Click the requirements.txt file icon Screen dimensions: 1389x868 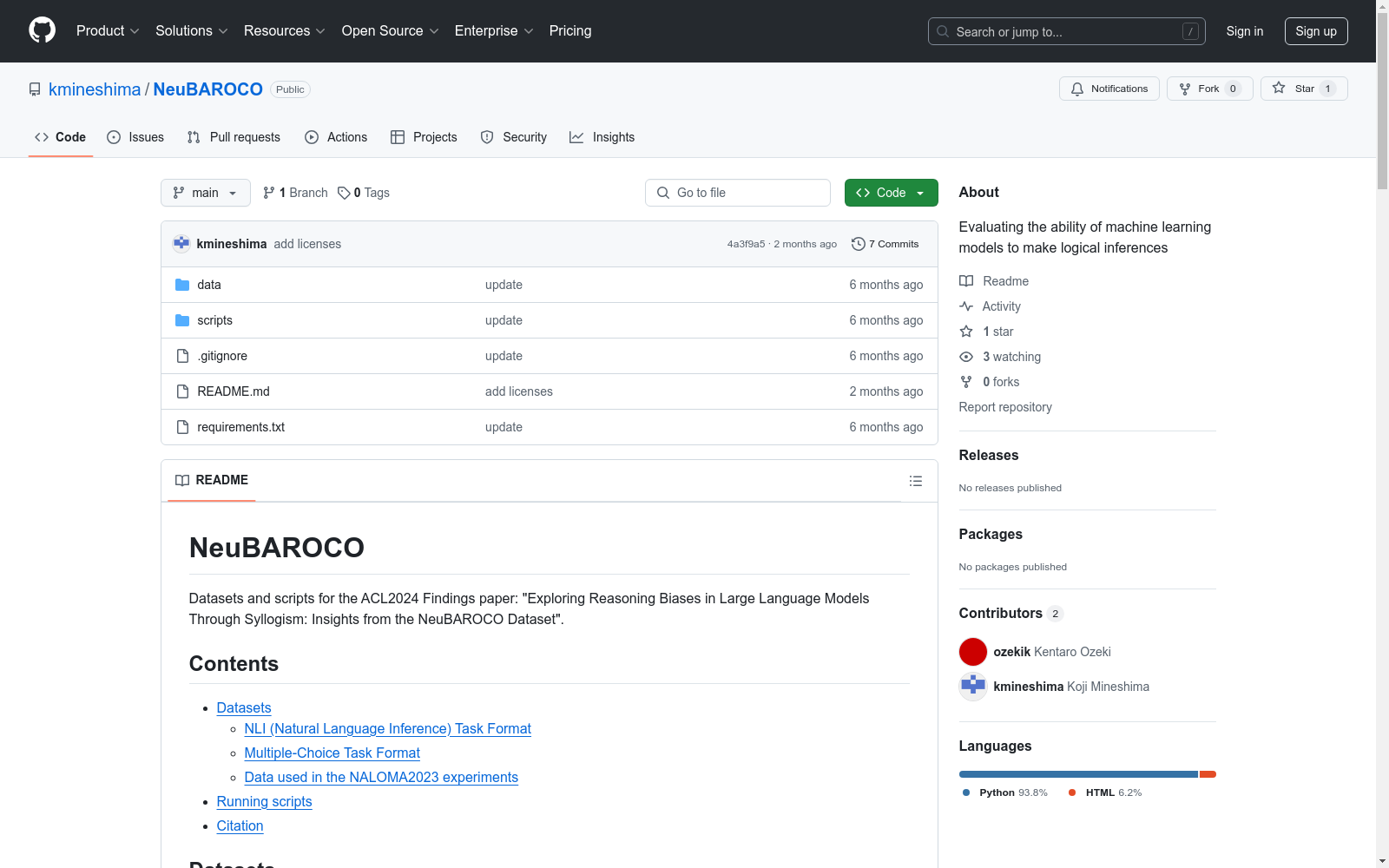[182, 427]
